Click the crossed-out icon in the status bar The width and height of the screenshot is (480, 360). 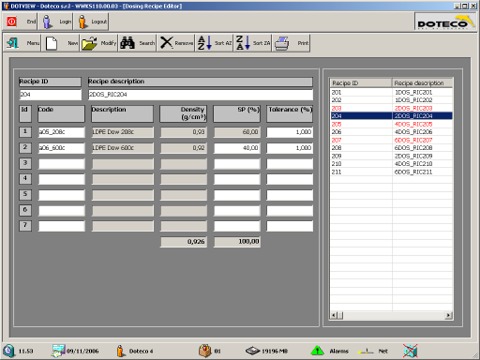point(410,351)
